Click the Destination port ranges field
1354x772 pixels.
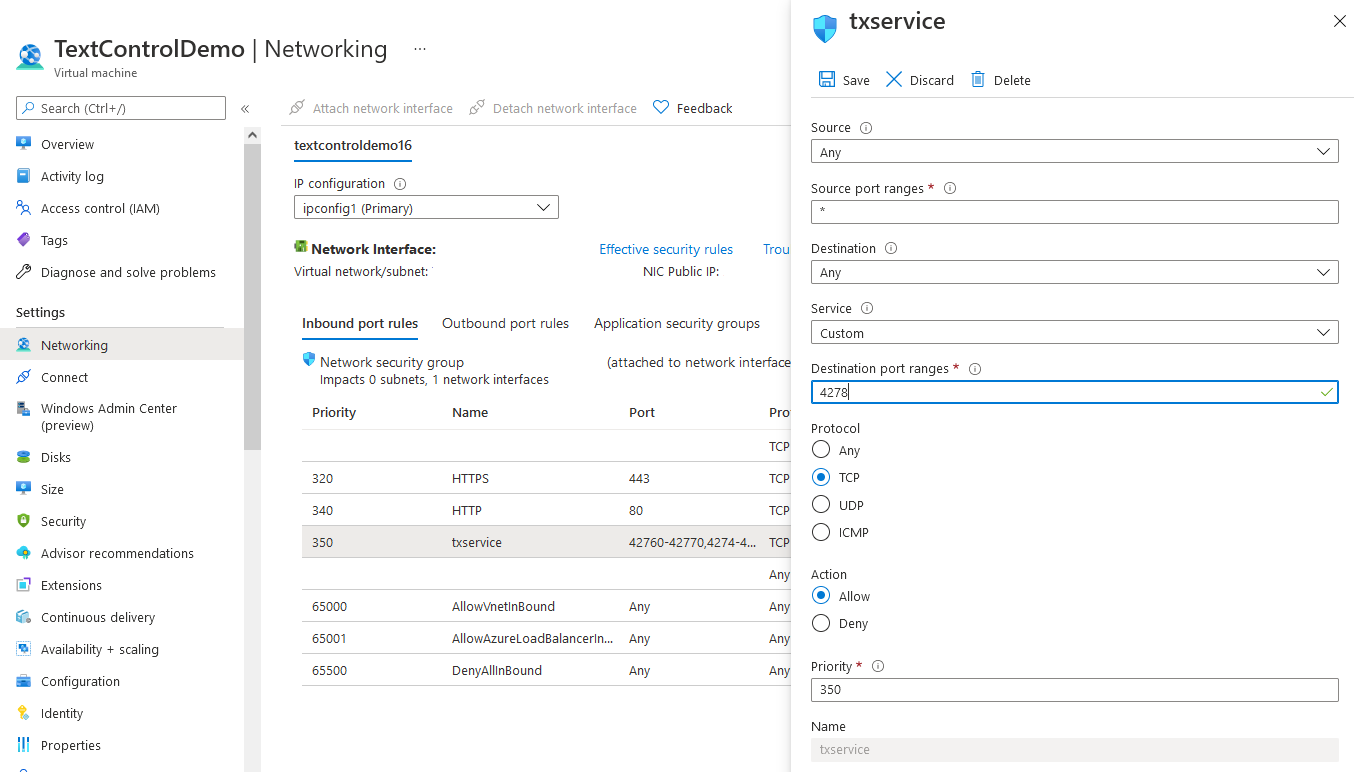click(1074, 392)
